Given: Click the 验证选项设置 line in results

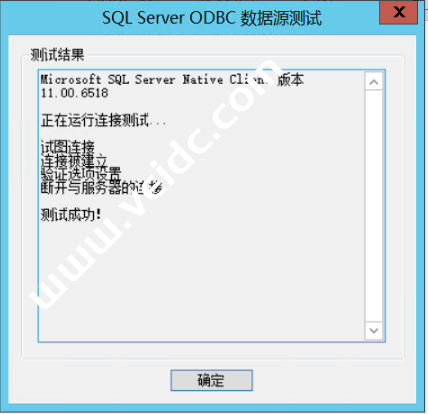Looking at the screenshot, I should click(81, 174).
